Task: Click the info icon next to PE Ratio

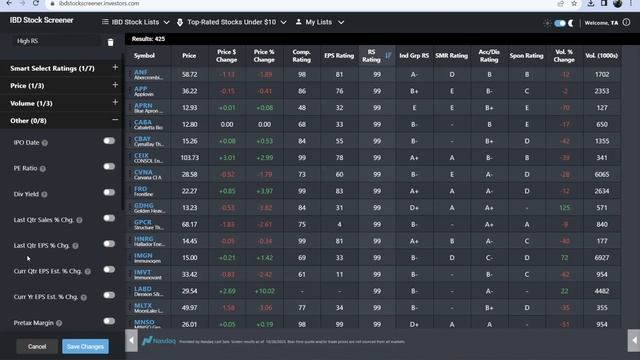Action: click(x=43, y=169)
